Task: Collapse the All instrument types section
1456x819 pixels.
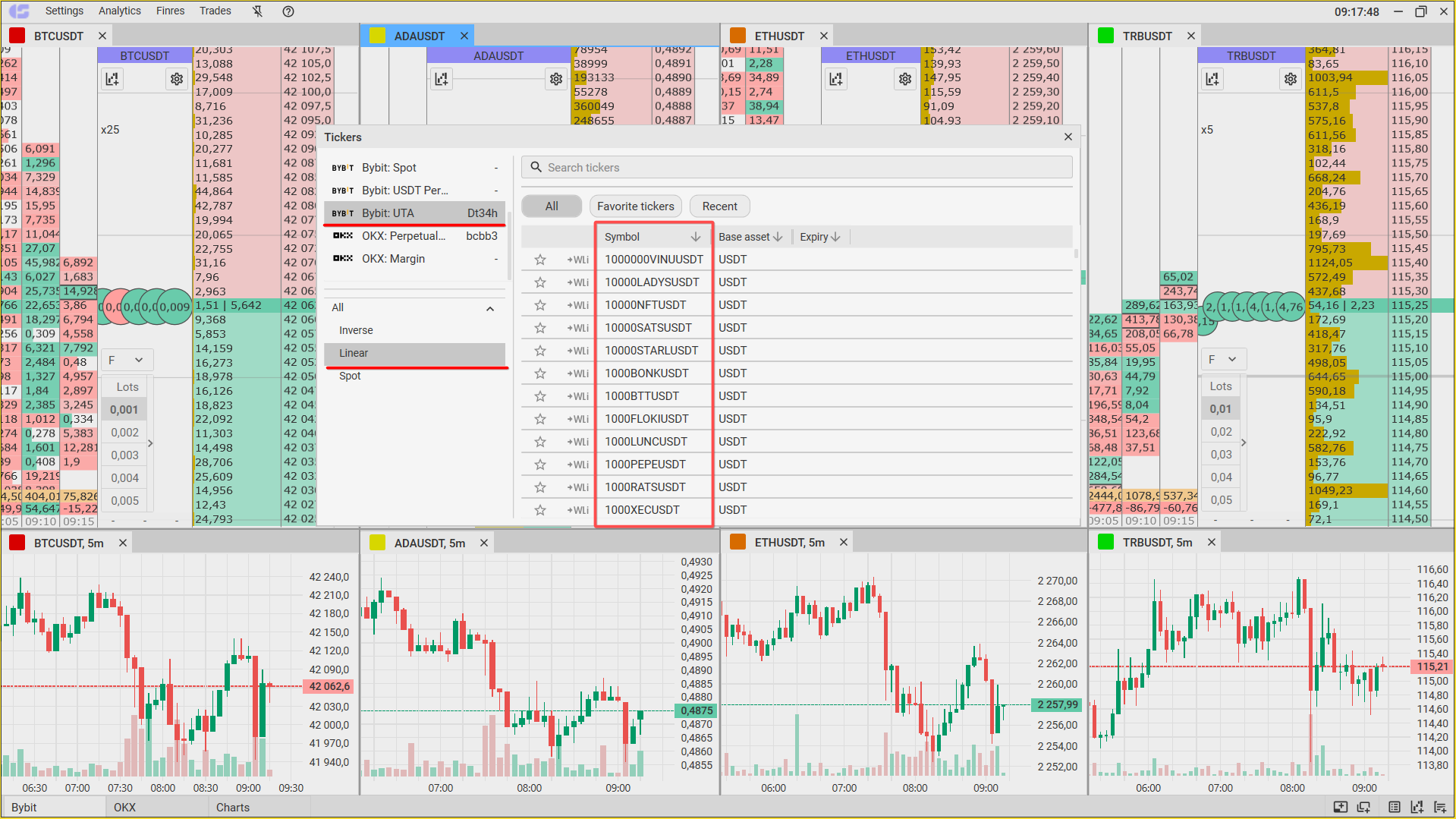Action: [x=490, y=308]
